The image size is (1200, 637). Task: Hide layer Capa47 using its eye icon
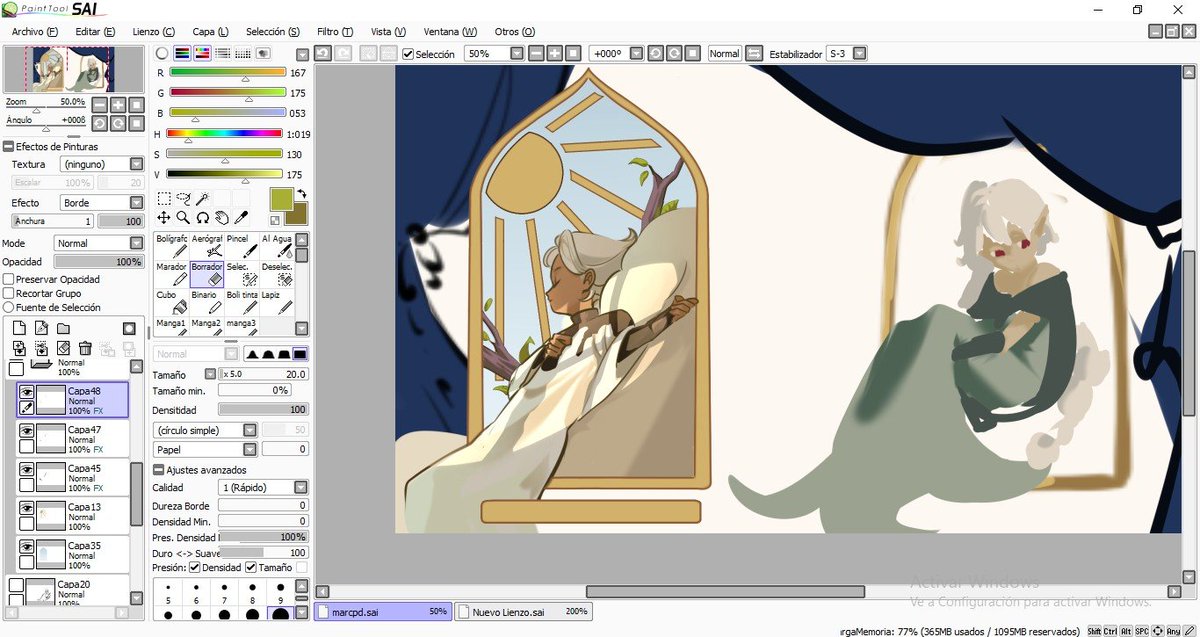point(27,430)
